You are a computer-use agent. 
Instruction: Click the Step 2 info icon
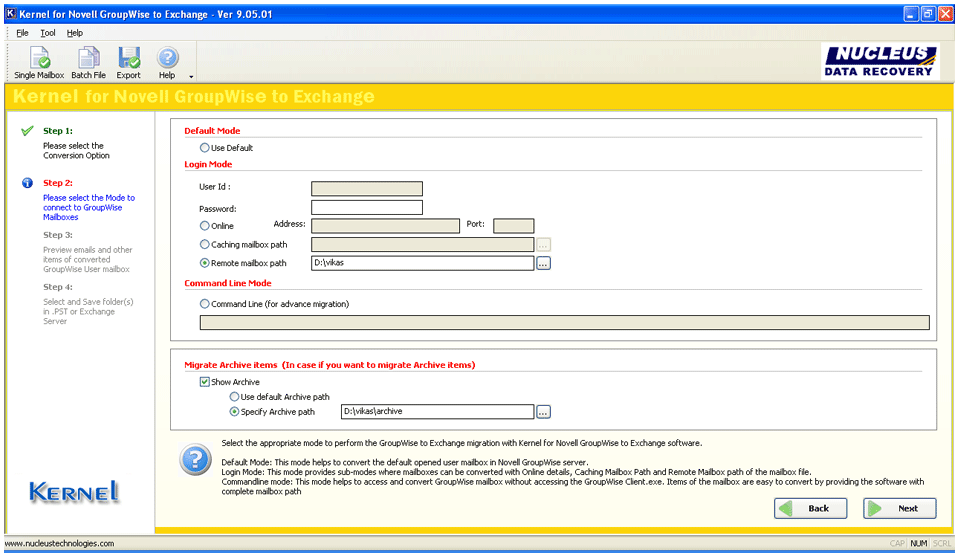tap(27, 183)
